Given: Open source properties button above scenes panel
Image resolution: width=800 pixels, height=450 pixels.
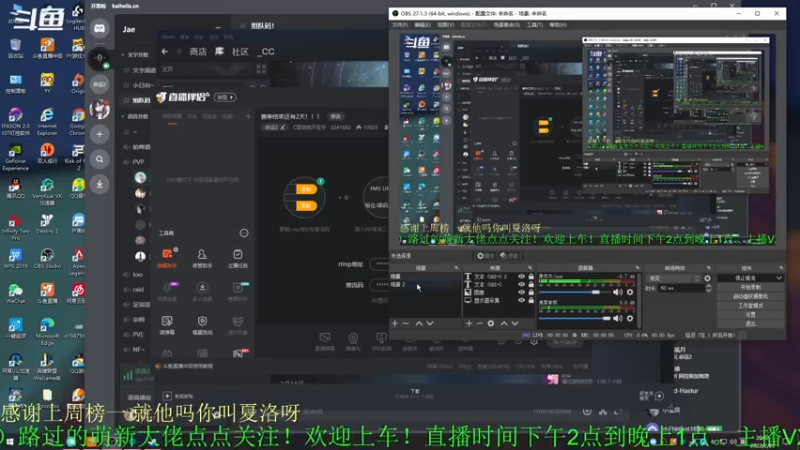Looking at the screenshot, I should click(485, 256).
